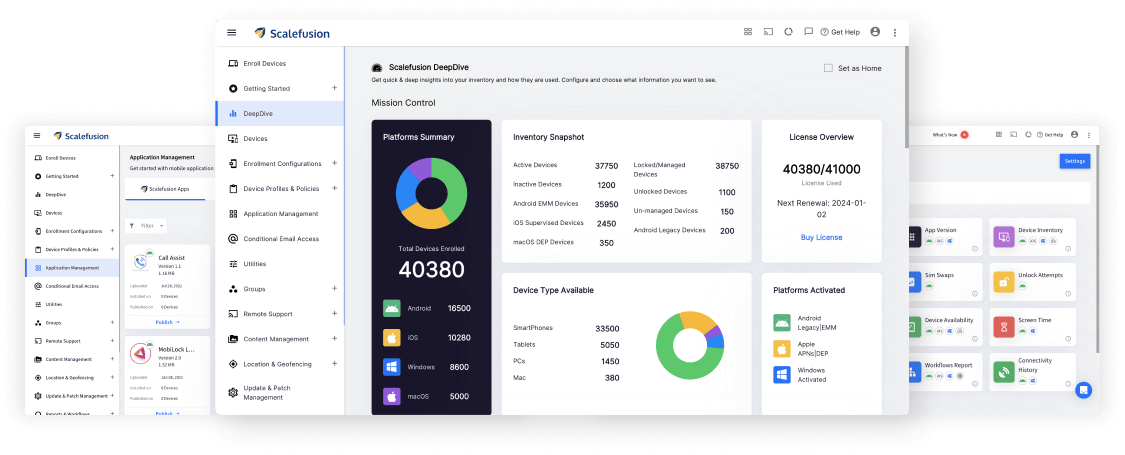Click Apple APNs|DEP icon in Platforms Activated

(x=782, y=349)
